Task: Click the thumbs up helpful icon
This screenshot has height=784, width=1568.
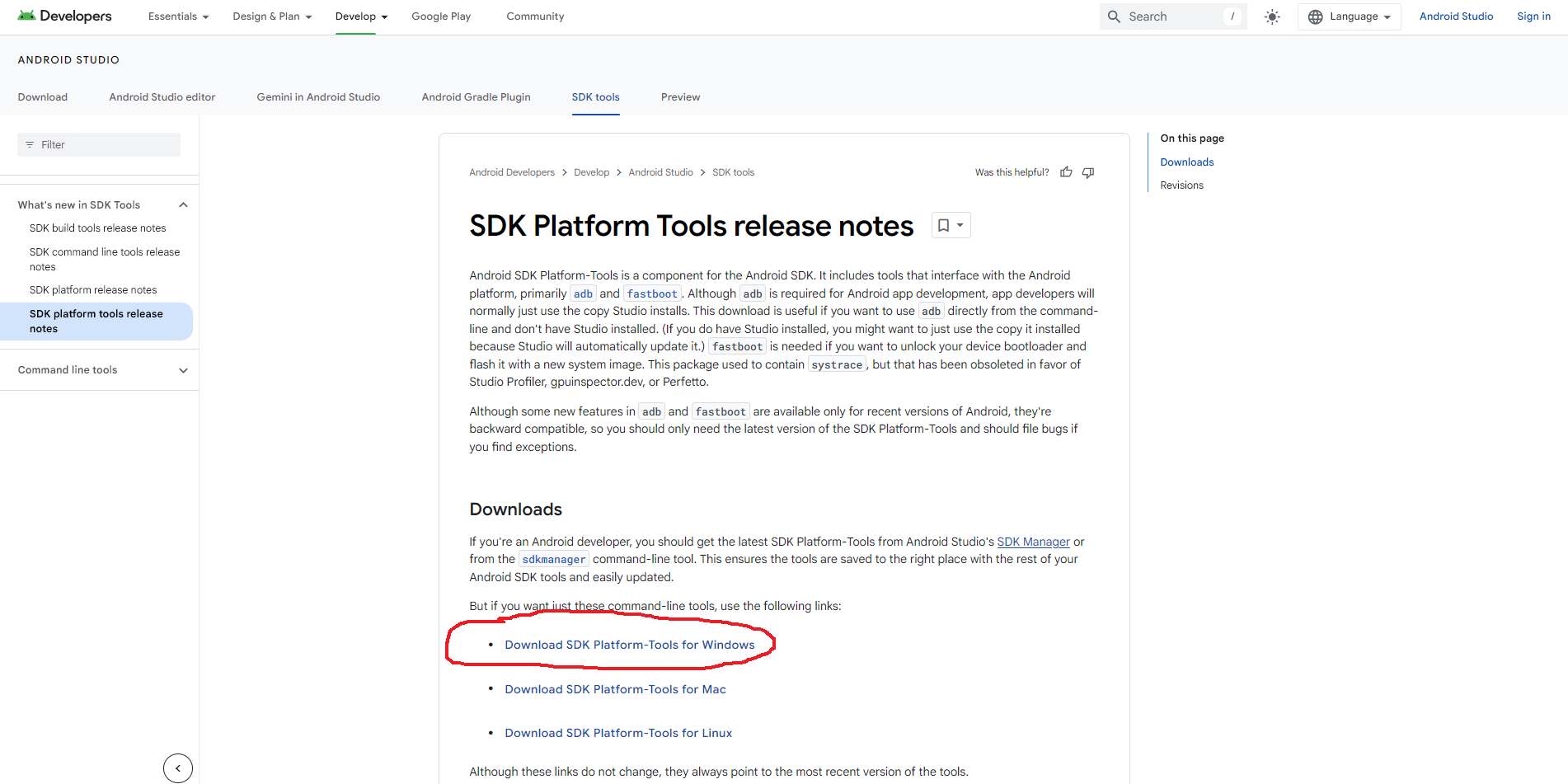Action: 1066,172
